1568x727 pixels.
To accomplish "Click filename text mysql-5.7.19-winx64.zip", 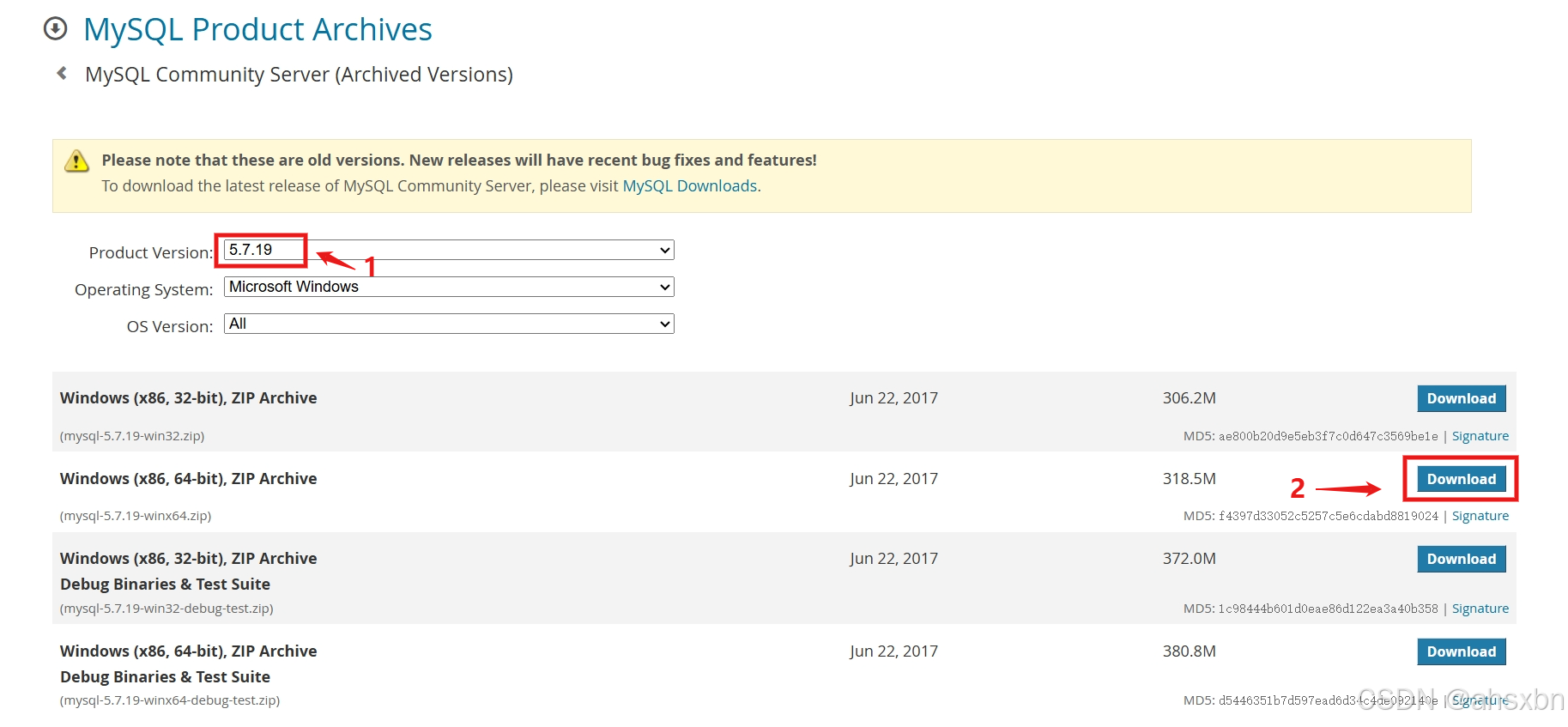I will [136, 516].
